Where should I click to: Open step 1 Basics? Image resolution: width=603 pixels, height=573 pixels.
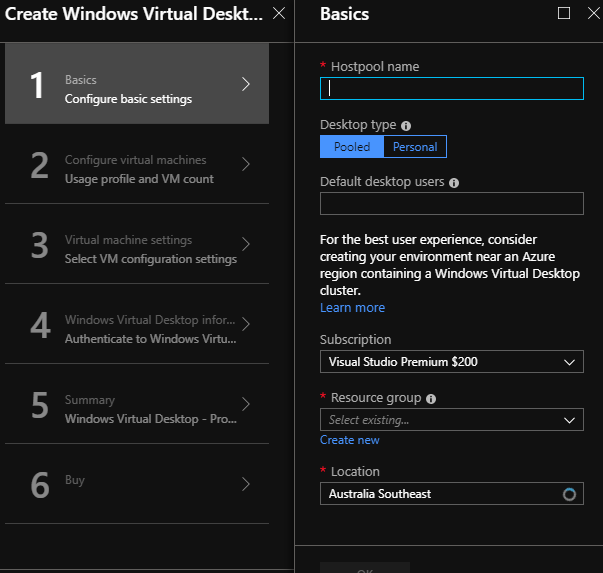[137, 84]
